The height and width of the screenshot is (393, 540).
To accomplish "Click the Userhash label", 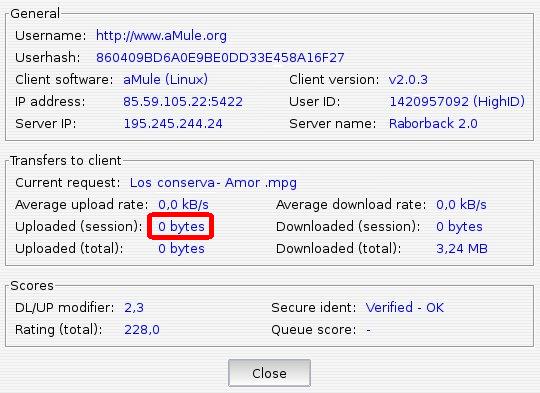I will [48, 58].
